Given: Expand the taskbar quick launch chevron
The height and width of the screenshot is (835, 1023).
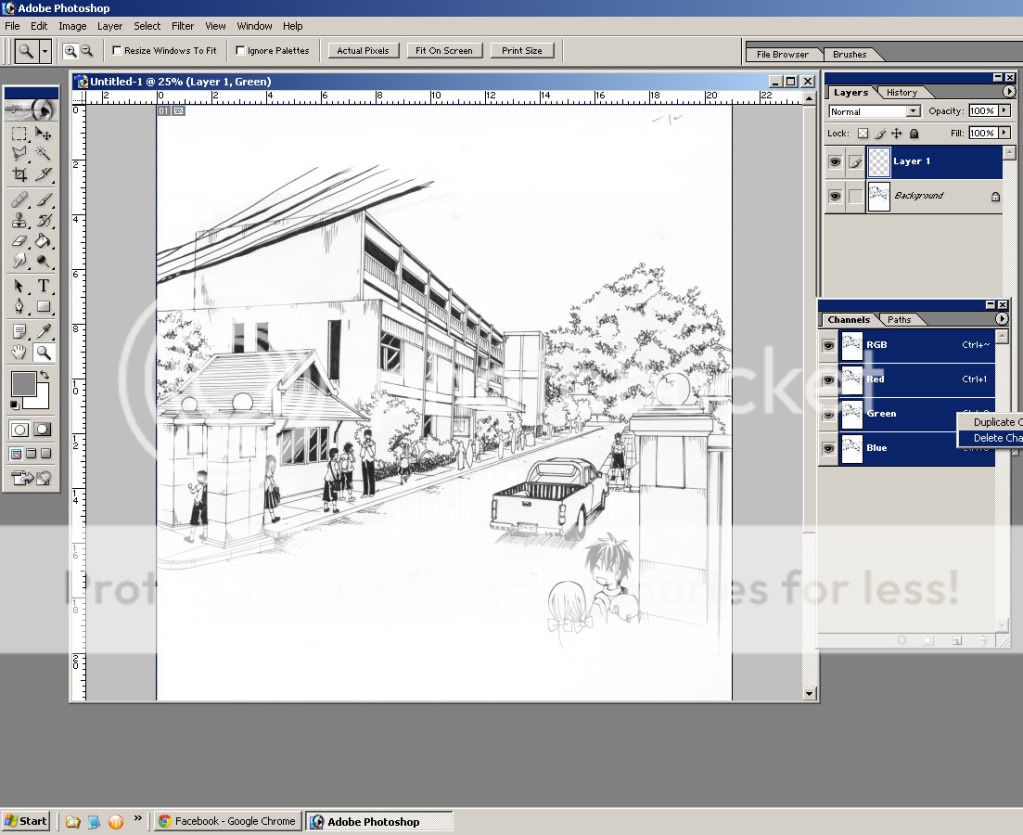Looking at the screenshot, I should (138, 819).
